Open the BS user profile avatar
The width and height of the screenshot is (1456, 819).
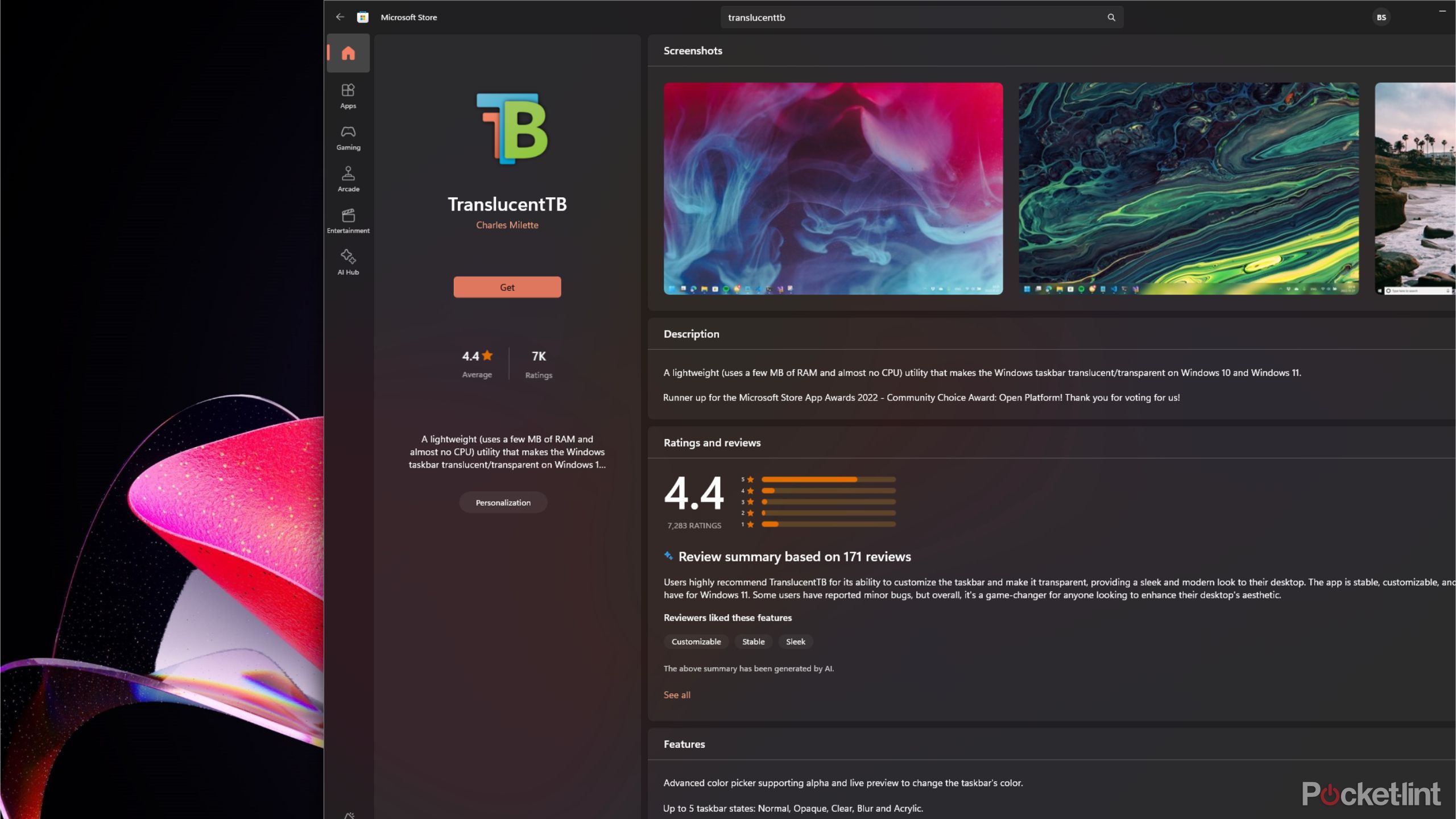click(x=1381, y=18)
